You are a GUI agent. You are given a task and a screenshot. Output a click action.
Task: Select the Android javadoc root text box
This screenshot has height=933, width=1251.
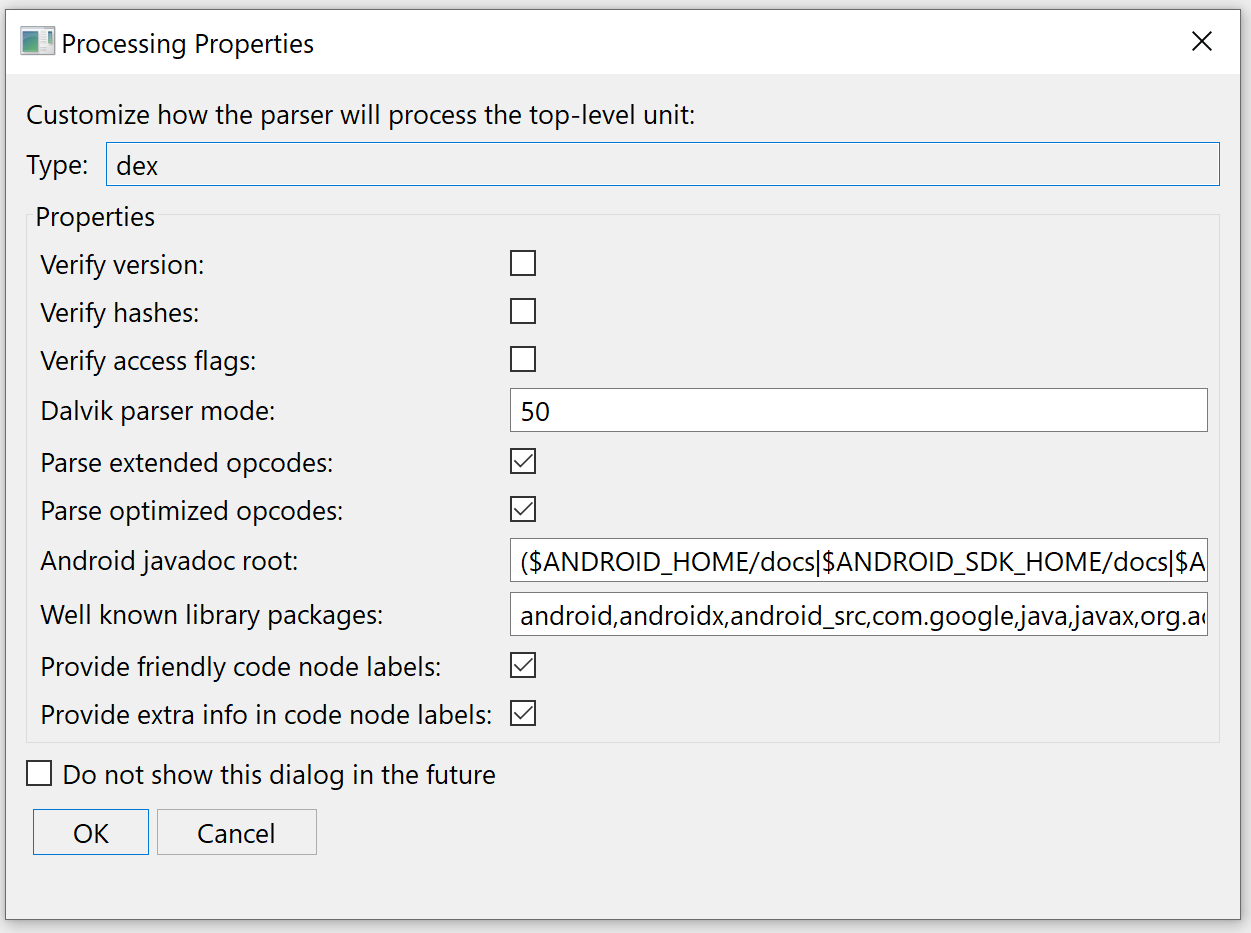point(859,562)
